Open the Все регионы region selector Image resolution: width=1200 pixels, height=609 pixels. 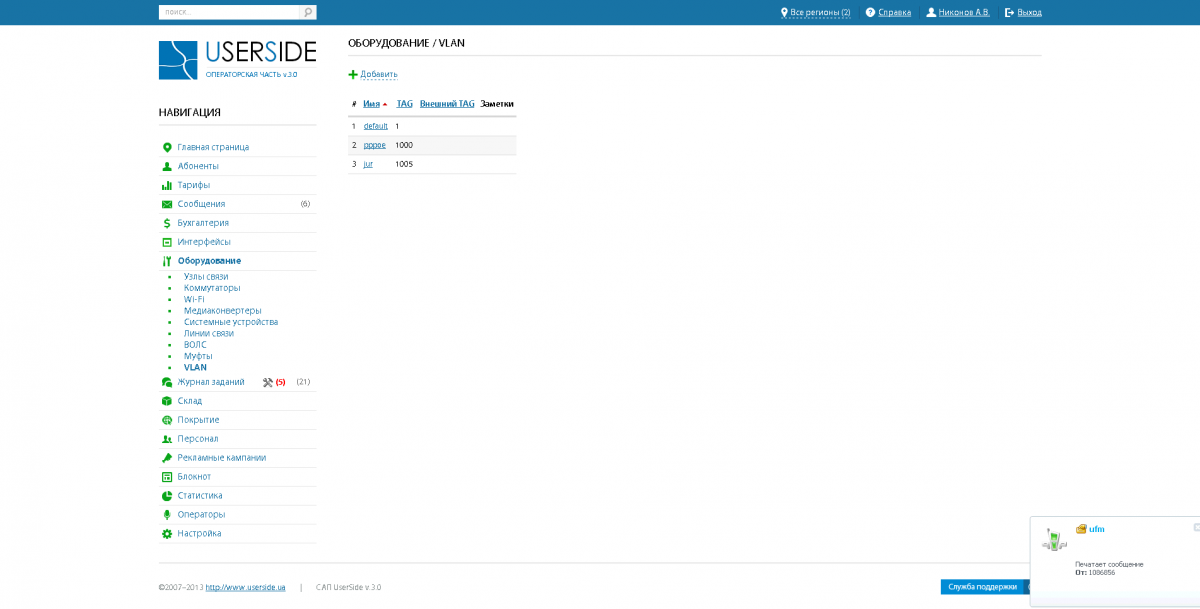click(x=815, y=13)
